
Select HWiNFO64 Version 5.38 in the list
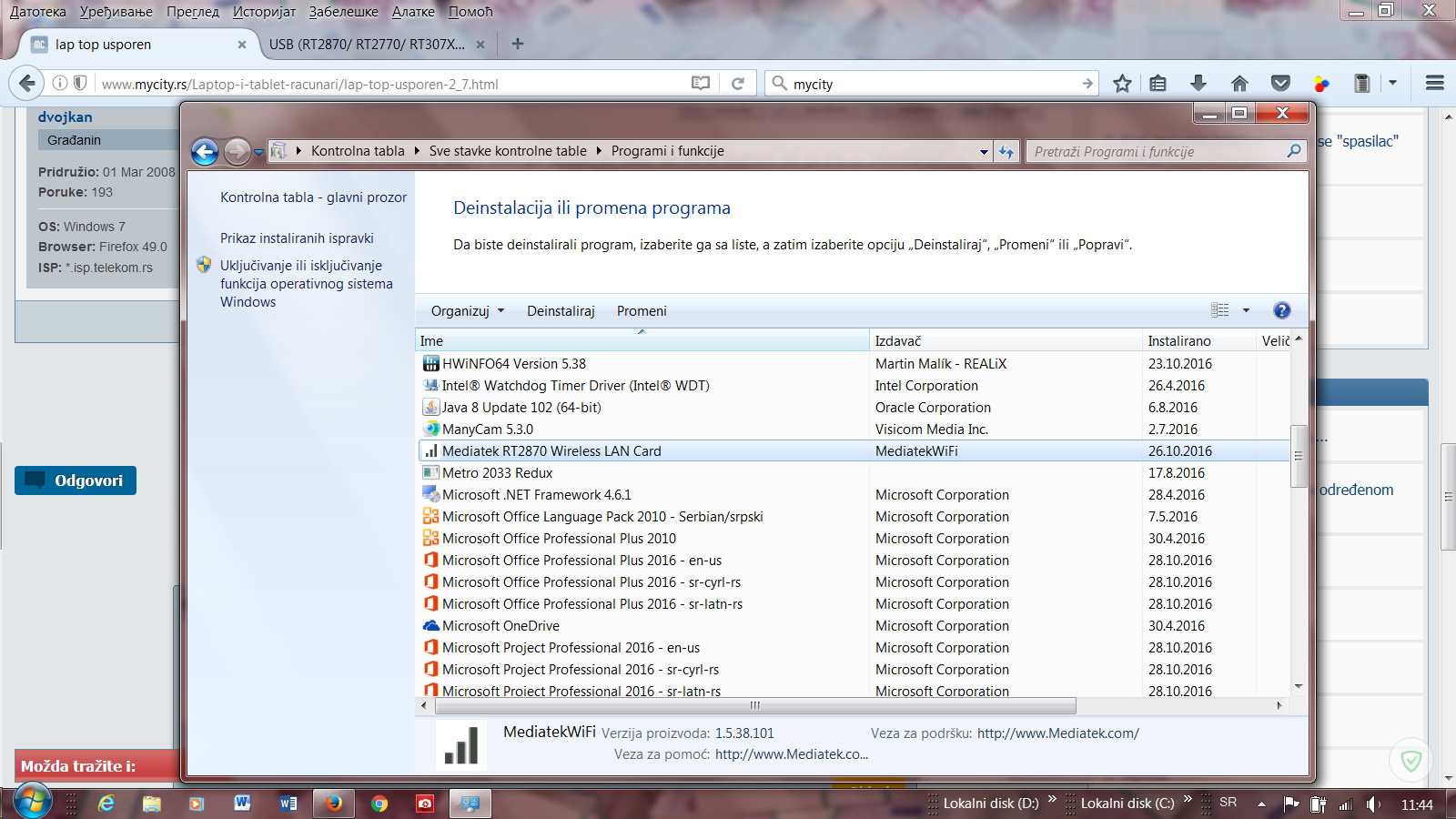[853, 364]
